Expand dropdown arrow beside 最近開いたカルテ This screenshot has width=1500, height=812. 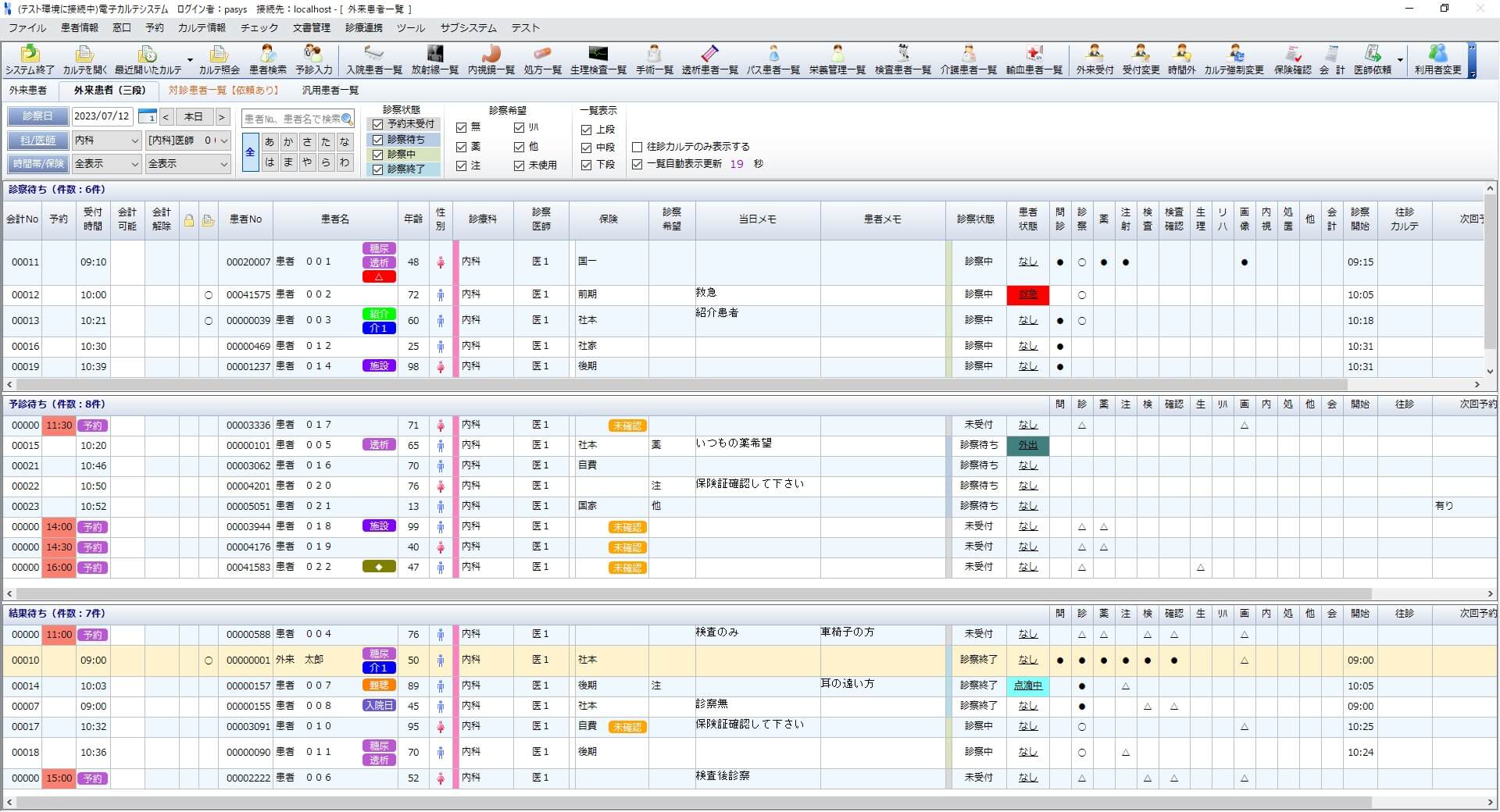(190, 60)
